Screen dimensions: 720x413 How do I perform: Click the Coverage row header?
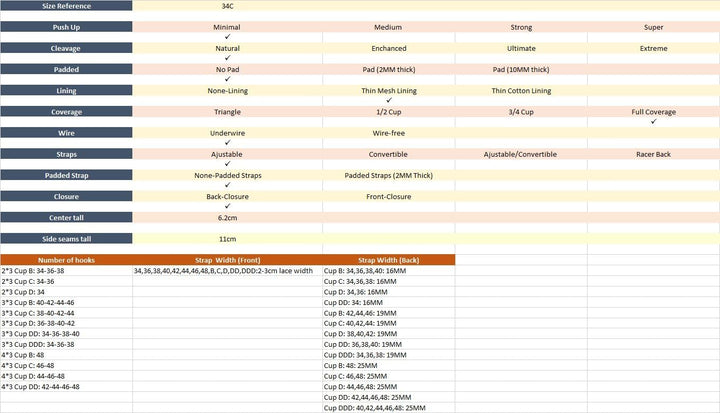point(67,112)
